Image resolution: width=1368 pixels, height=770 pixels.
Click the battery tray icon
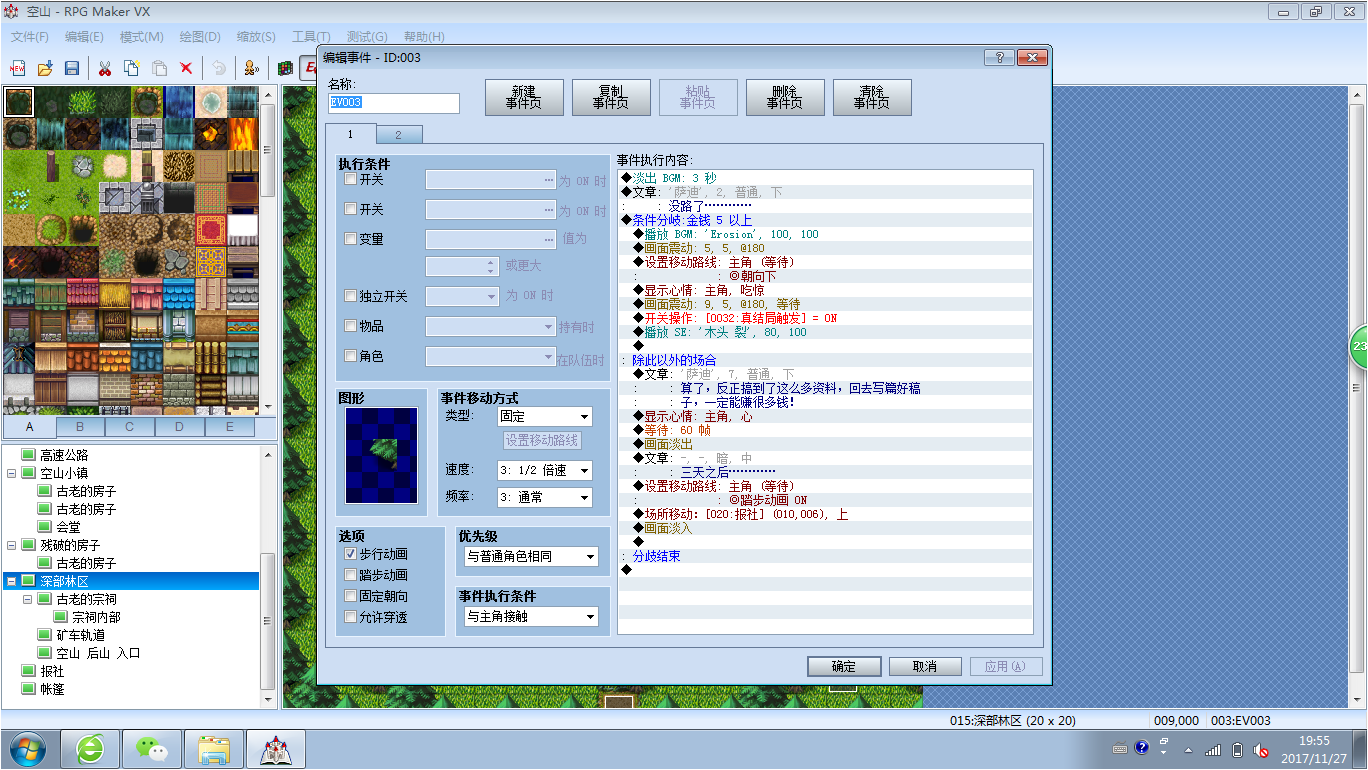click(1238, 750)
